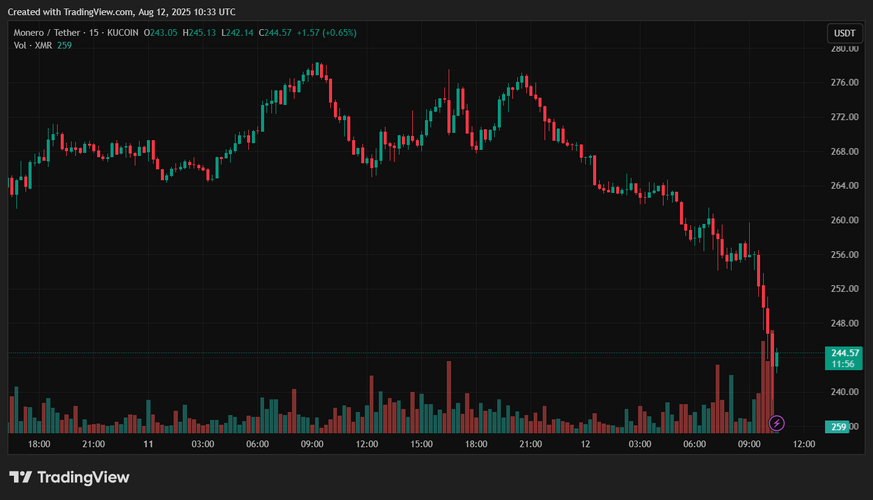873x500 pixels.
Task: Click the 256.00 price axis label
Action: coord(845,255)
